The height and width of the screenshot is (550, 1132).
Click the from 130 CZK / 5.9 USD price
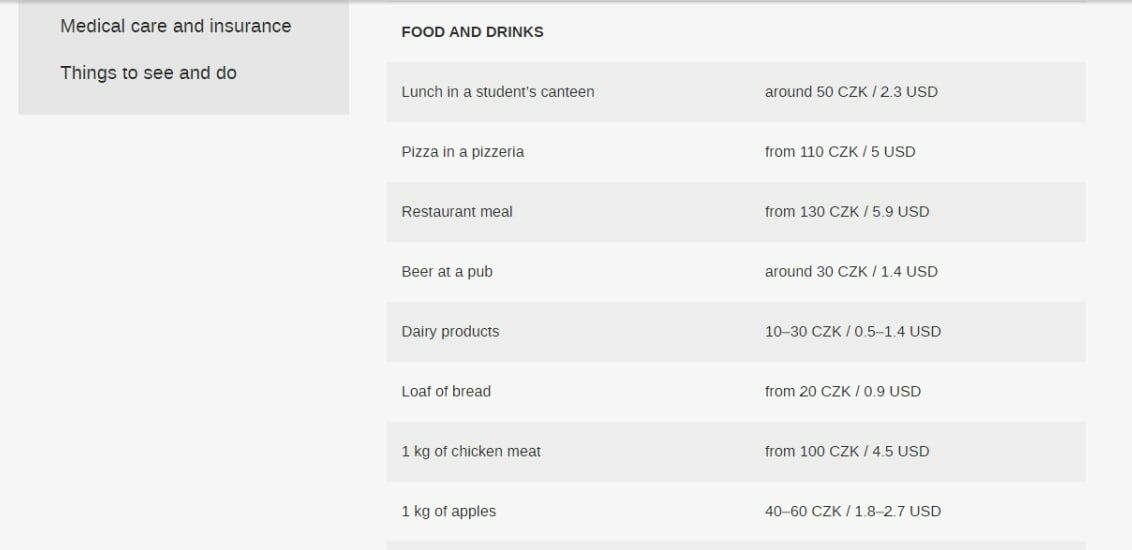847,211
